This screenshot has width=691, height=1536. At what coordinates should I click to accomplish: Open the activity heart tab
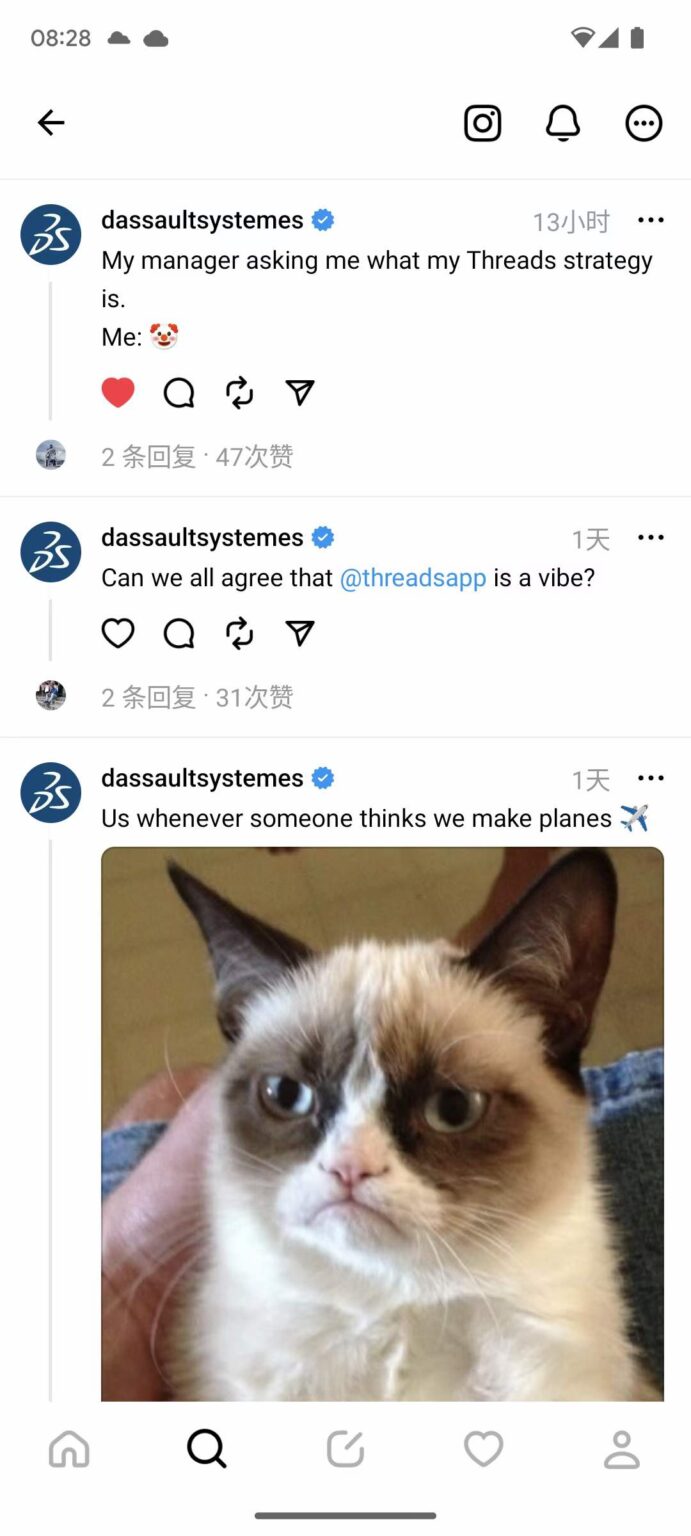[483, 1449]
